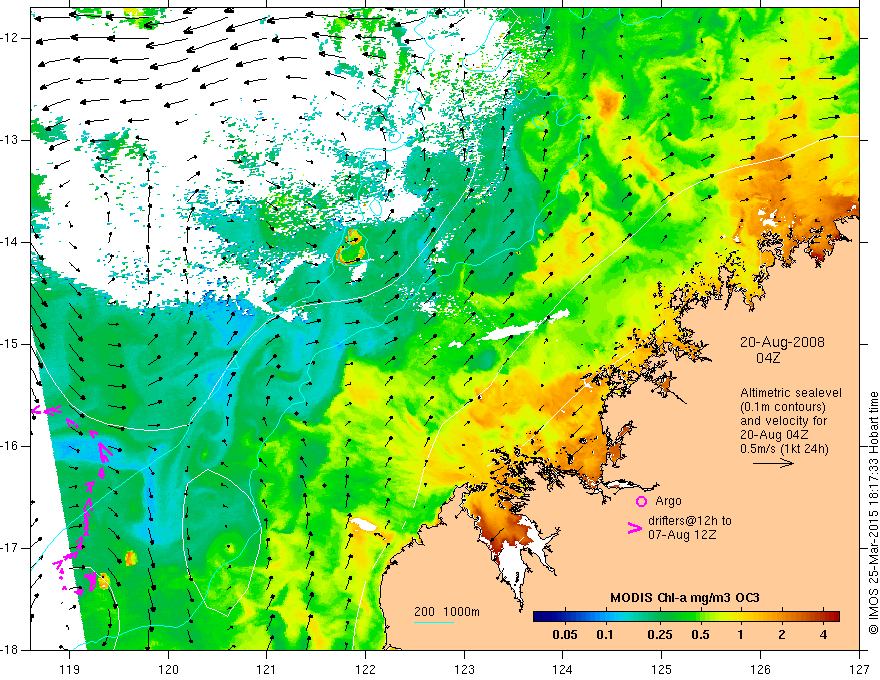This screenshot has width=880, height=680.
Task: Click the 'MODIS Chl-a mg/m3 OC3' title
Action: tap(684, 598)
